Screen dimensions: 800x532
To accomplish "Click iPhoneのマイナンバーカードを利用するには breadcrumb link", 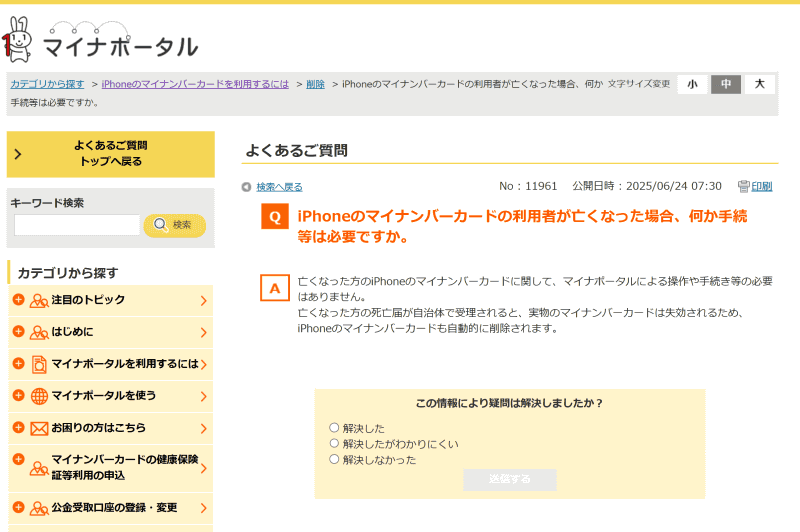I will (195, 84).
